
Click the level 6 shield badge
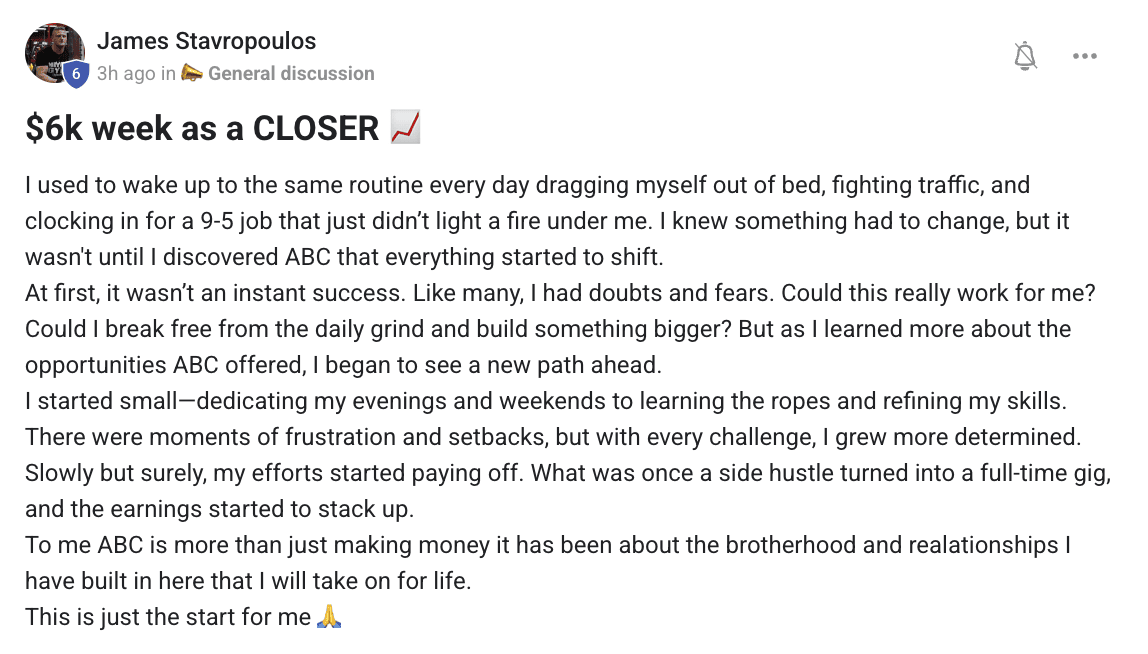click(75, 74)
